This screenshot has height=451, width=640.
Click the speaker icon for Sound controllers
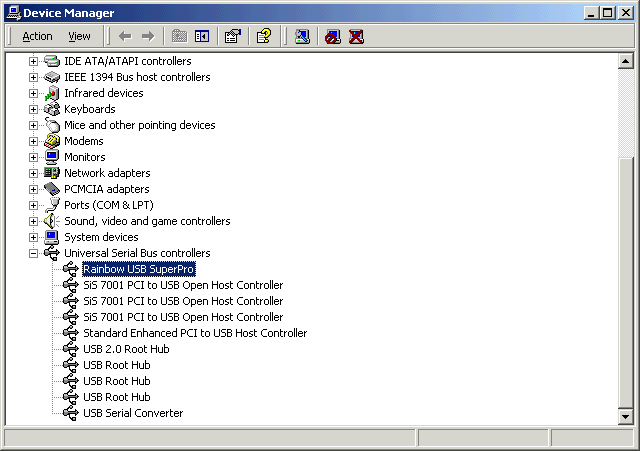(x=52, y=221)
